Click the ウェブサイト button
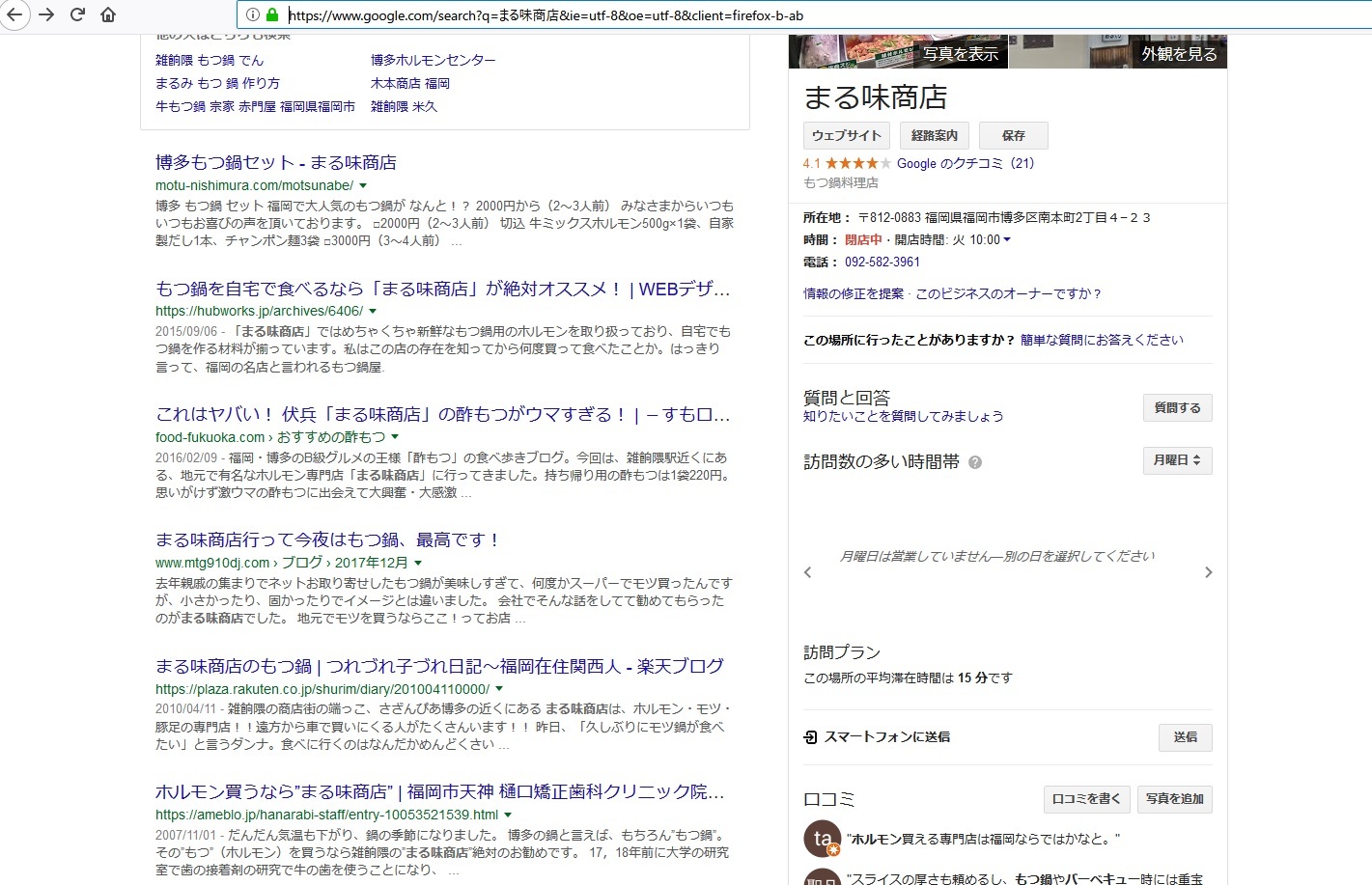This screenshot has width=1372, height=885. pos(847,135)
